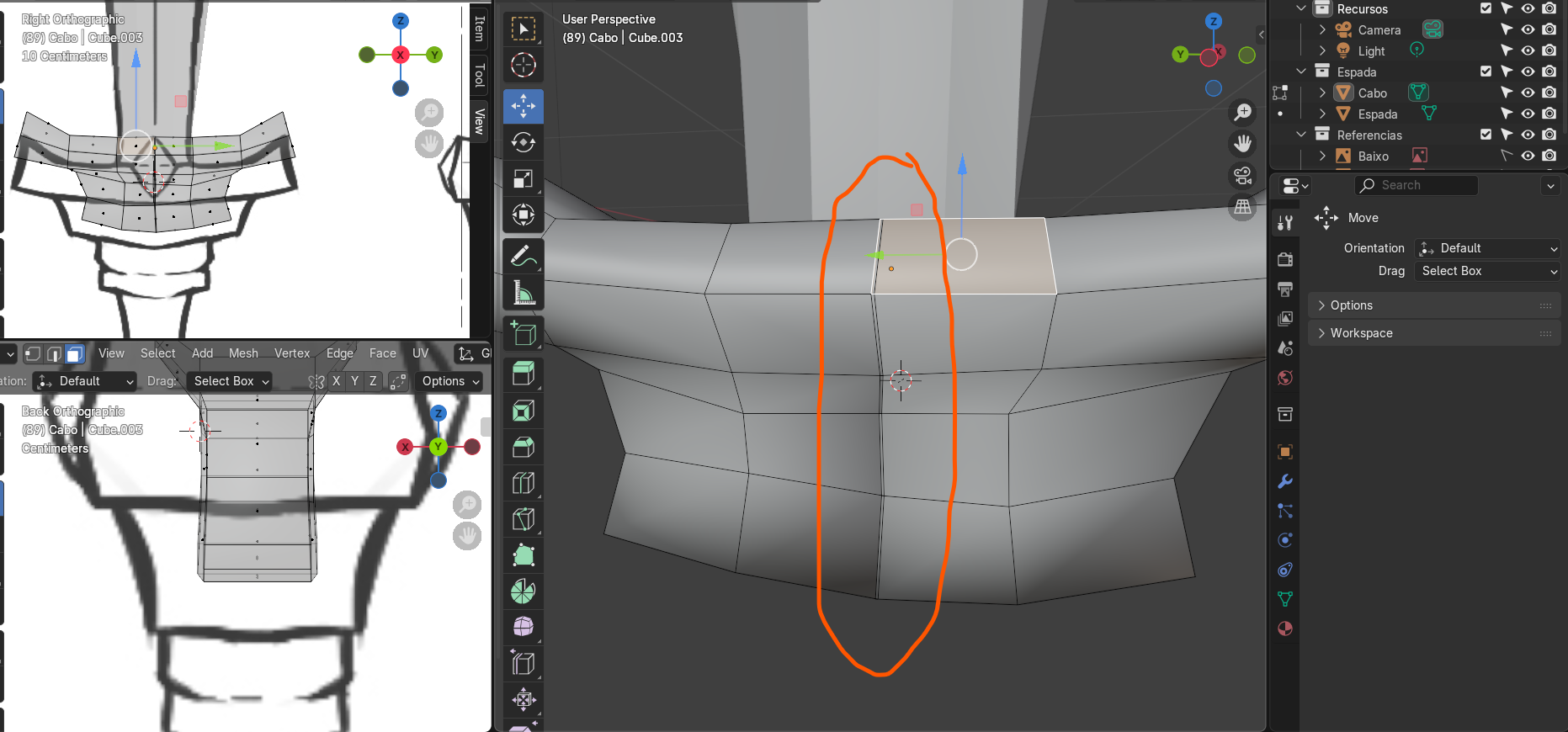Select the Measure tool
Viewport: 1568px width, 732px height.
(x=524, y=292)
